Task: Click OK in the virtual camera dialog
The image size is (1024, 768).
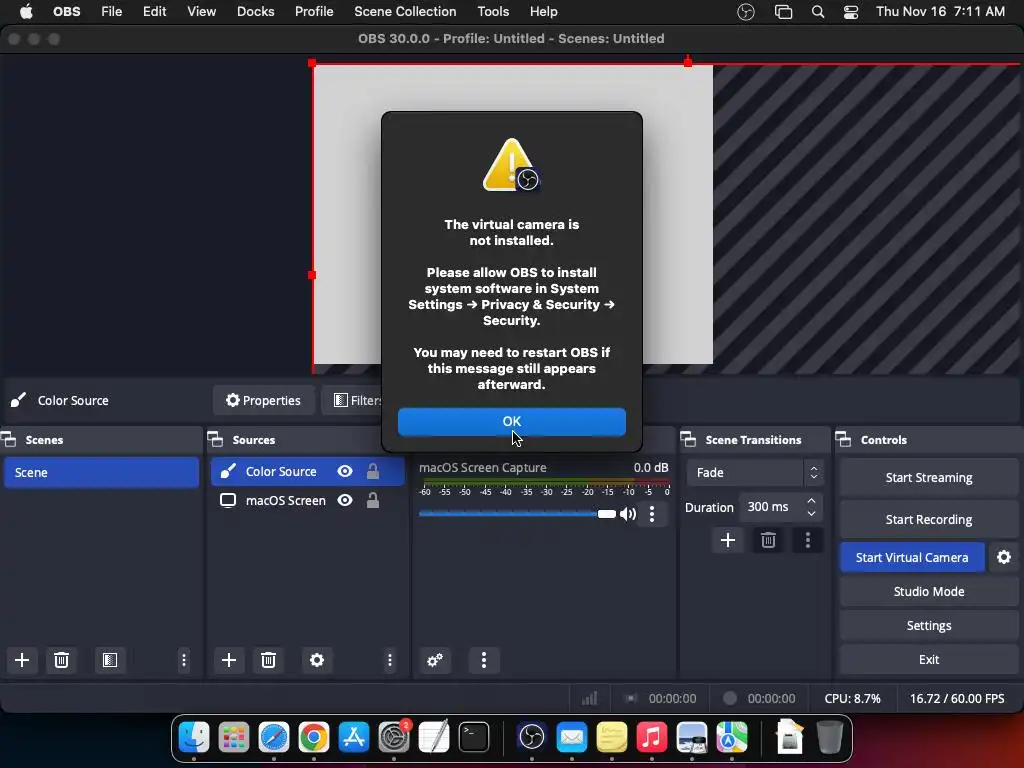Action: (x=511, y=421)
